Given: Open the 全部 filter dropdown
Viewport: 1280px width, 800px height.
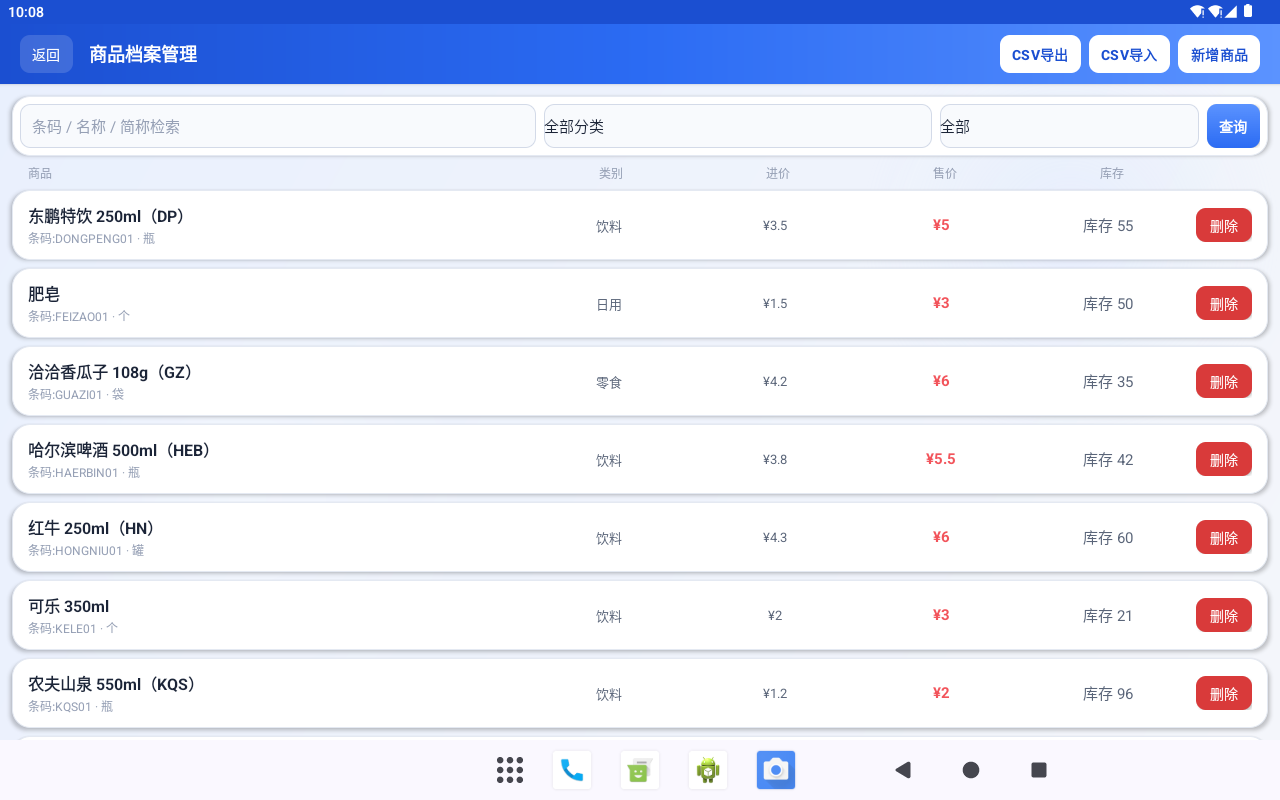Looking at the screenshot, I should click(1069, 126).
